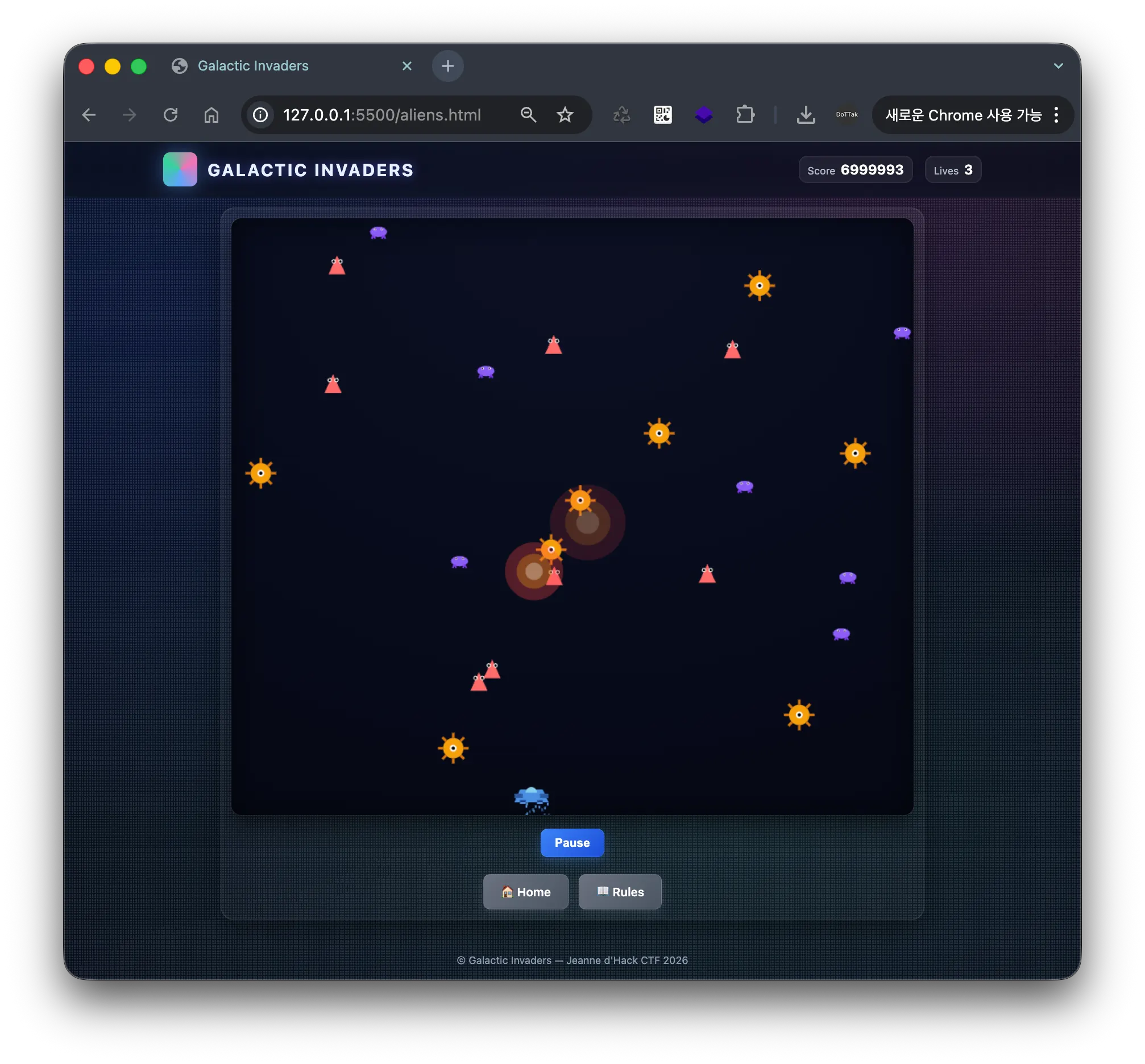Viewport: 1145px width, 1064px height.
Task: Click the address bar URL field
Action: [x=381, y=115]
